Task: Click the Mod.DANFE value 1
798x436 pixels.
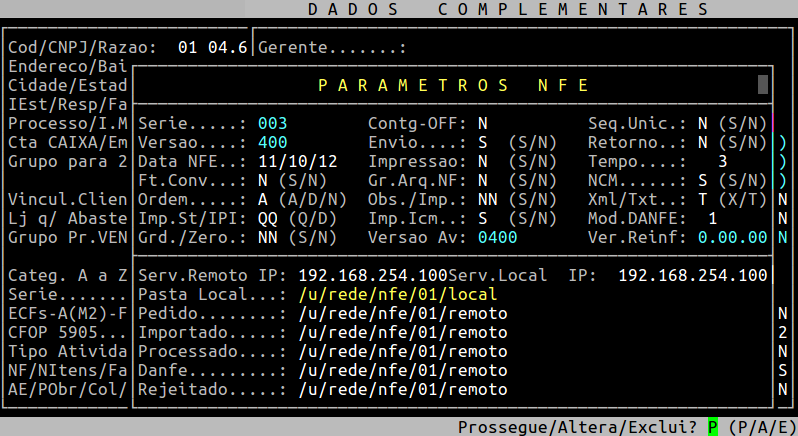Action: [x=712, y=218]
